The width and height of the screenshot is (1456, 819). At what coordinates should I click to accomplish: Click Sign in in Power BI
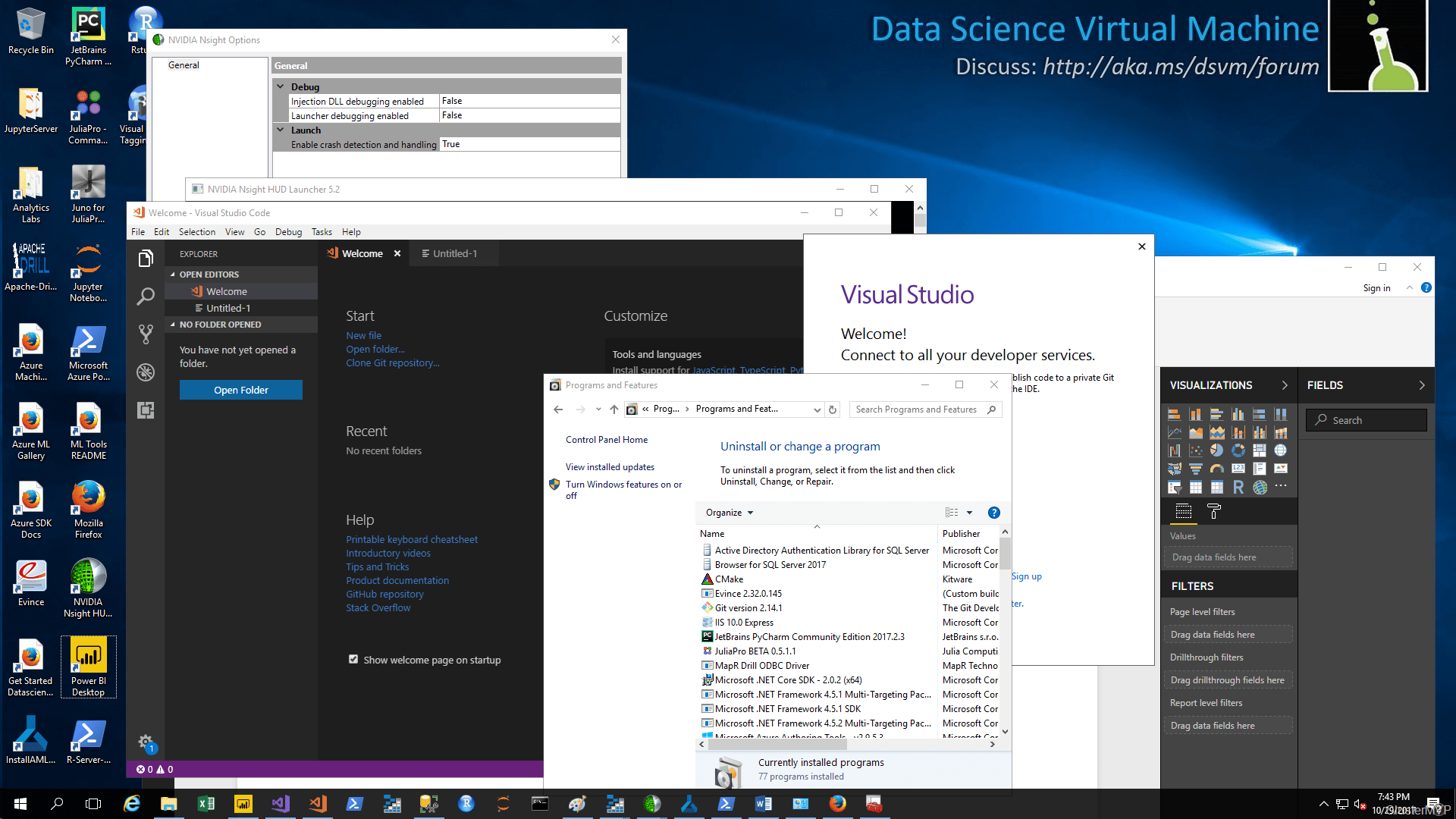pyautogui.click(x=1376, y=288)
